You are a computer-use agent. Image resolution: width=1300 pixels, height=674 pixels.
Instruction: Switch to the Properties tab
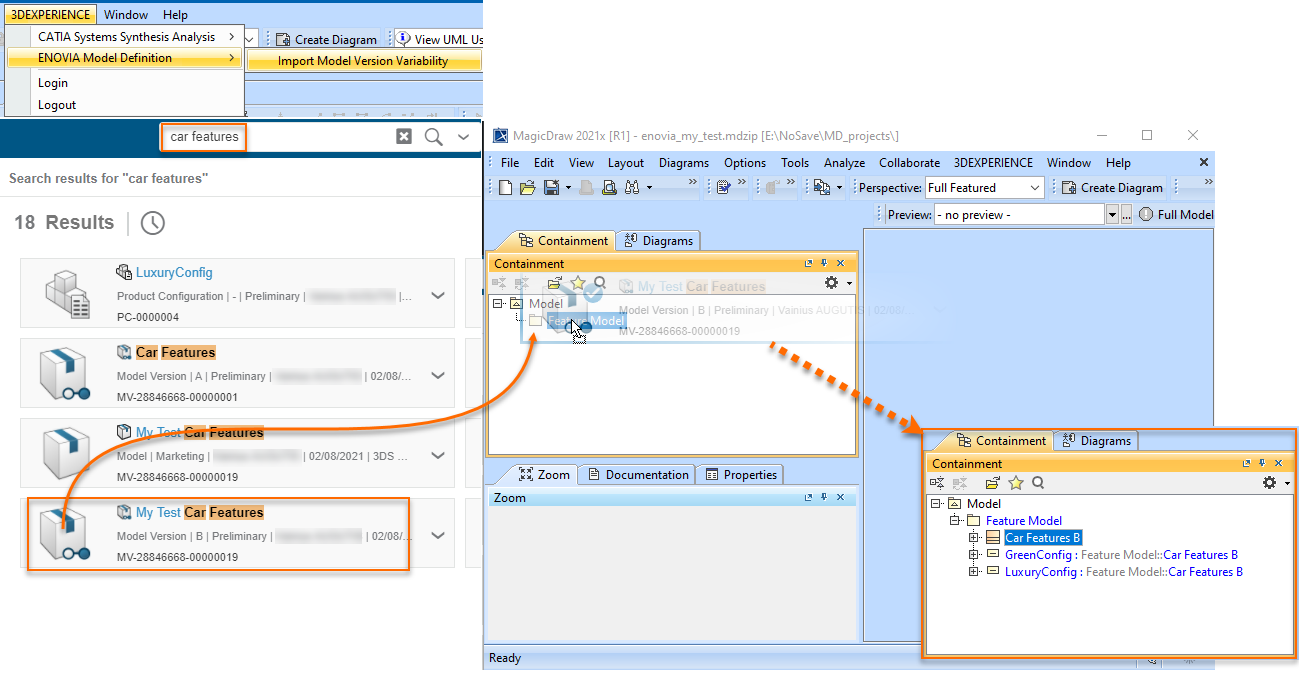coord(741,475)
